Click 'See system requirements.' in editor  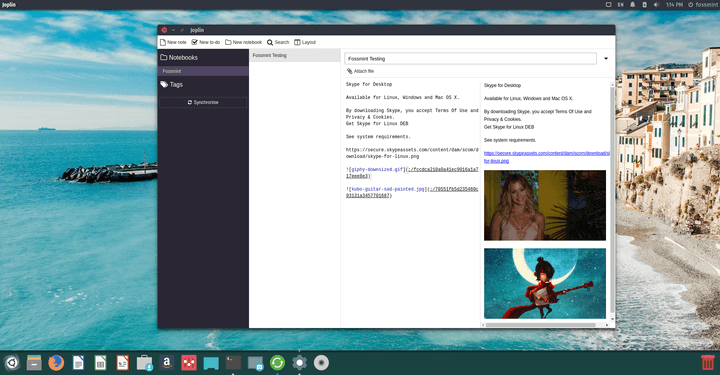pyautogui.click(x=378, y=137)
